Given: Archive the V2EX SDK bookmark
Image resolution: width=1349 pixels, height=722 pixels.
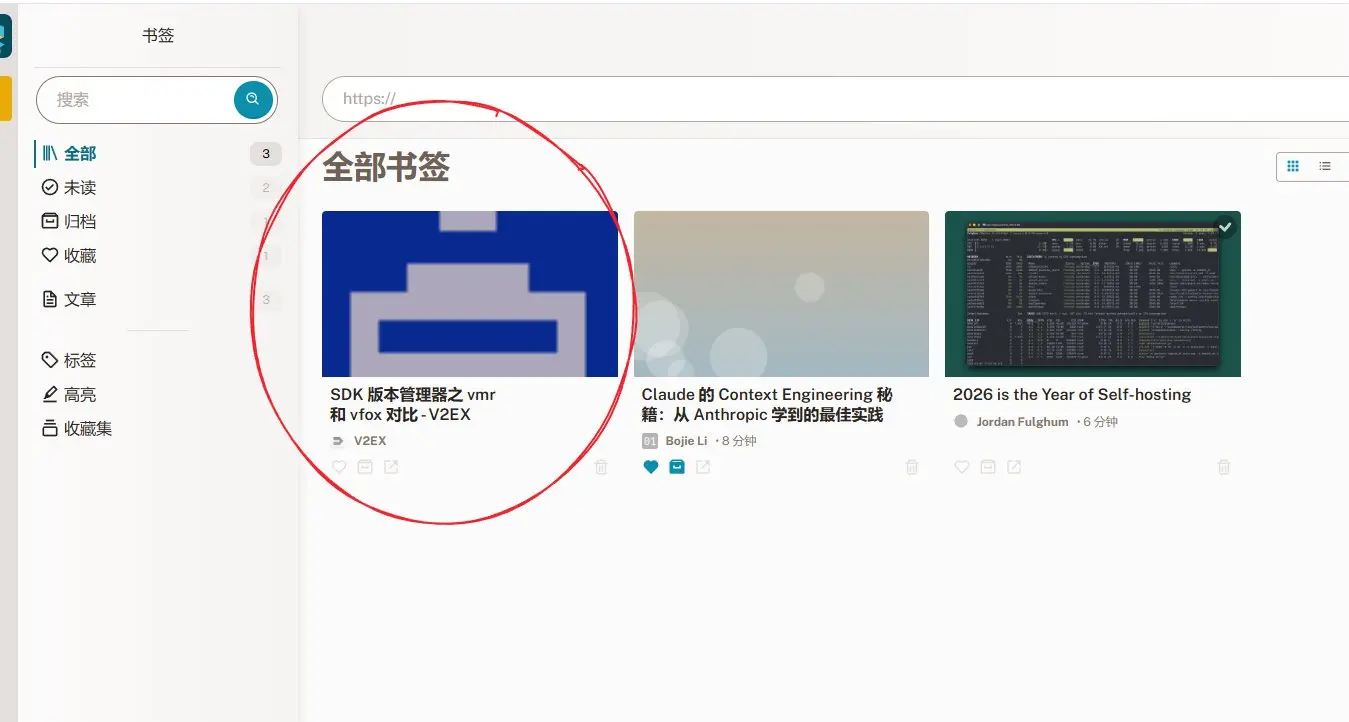Looking at the screenshot, I should tap(365, 467).
